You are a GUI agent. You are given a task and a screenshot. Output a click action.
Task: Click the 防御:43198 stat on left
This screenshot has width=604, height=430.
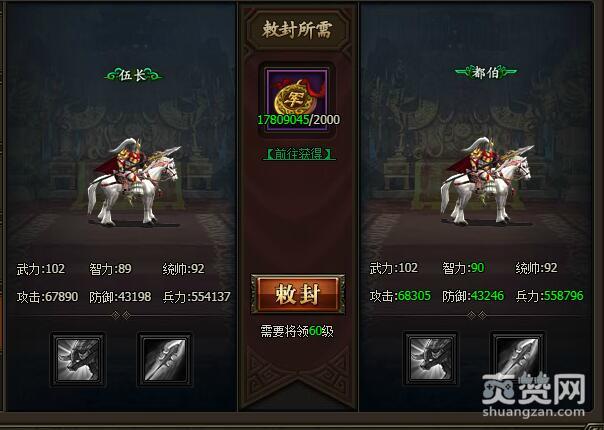[120, 297]
